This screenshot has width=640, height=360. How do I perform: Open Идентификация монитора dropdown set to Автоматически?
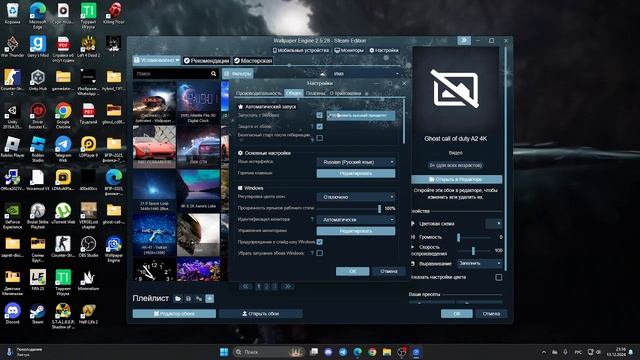[x=356, y=220]
